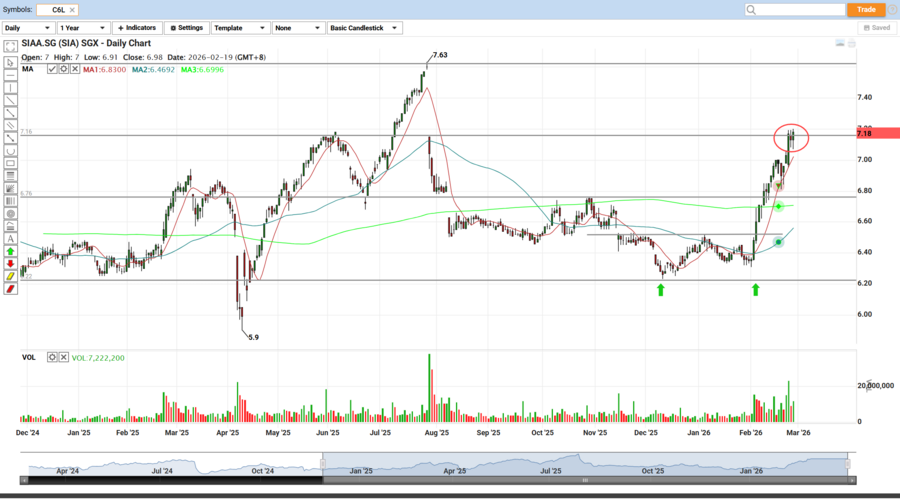Remove the MA indicator
Image resolution: width=900 pixels, height=499 pixels.
tap(74, 68)
